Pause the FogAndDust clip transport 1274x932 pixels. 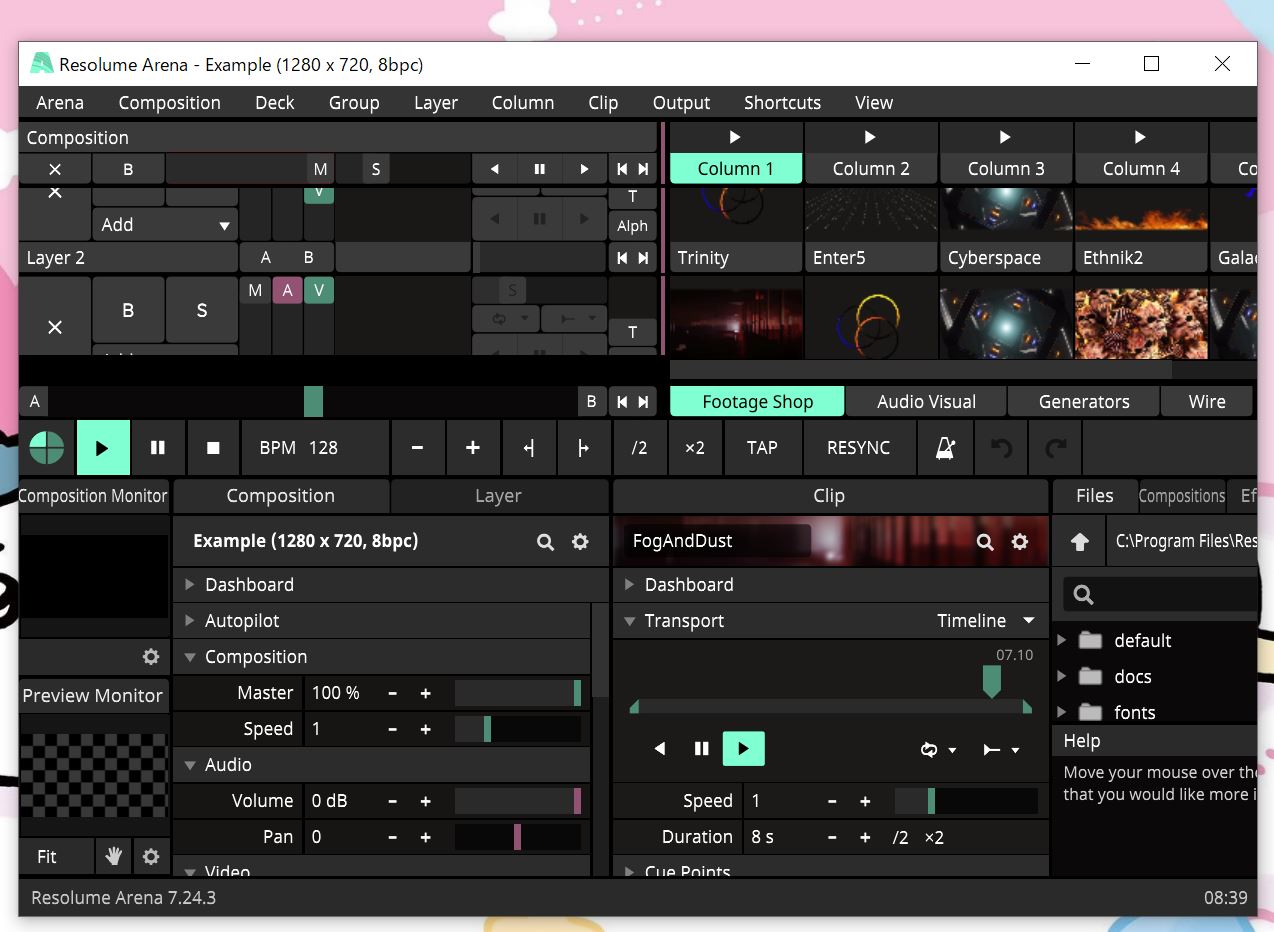point(701,748)
